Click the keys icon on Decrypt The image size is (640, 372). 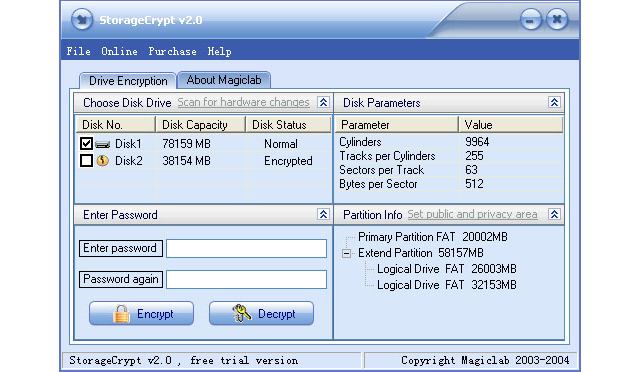coord(242,314)
